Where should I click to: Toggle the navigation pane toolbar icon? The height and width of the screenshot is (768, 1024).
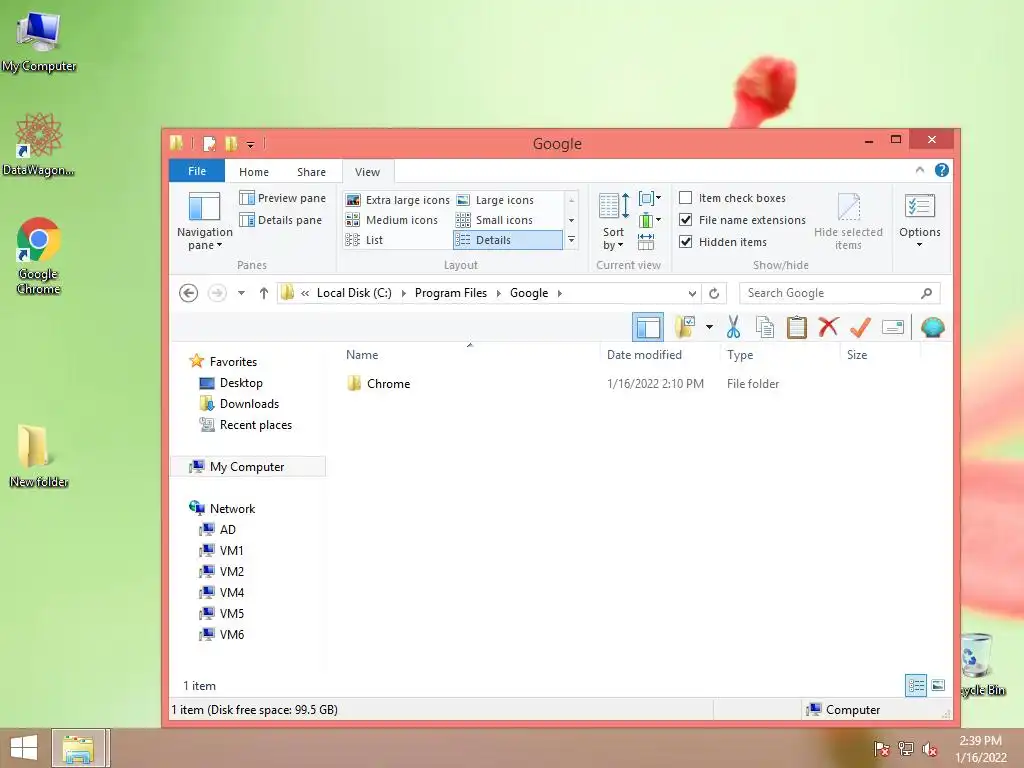[x=648, y=327]
